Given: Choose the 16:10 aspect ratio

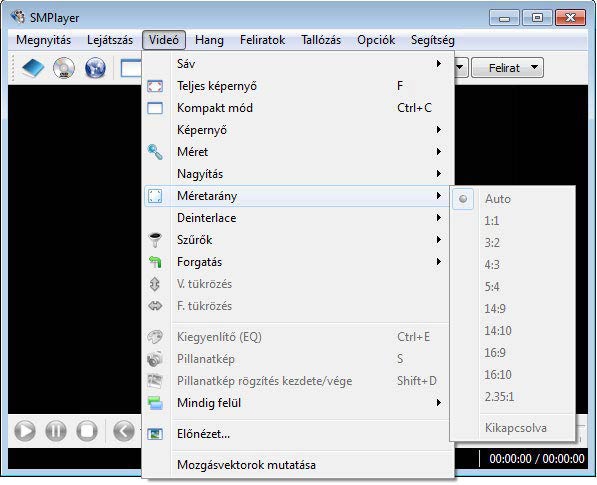Looking at the screenshot, I should tap(513, 375).
